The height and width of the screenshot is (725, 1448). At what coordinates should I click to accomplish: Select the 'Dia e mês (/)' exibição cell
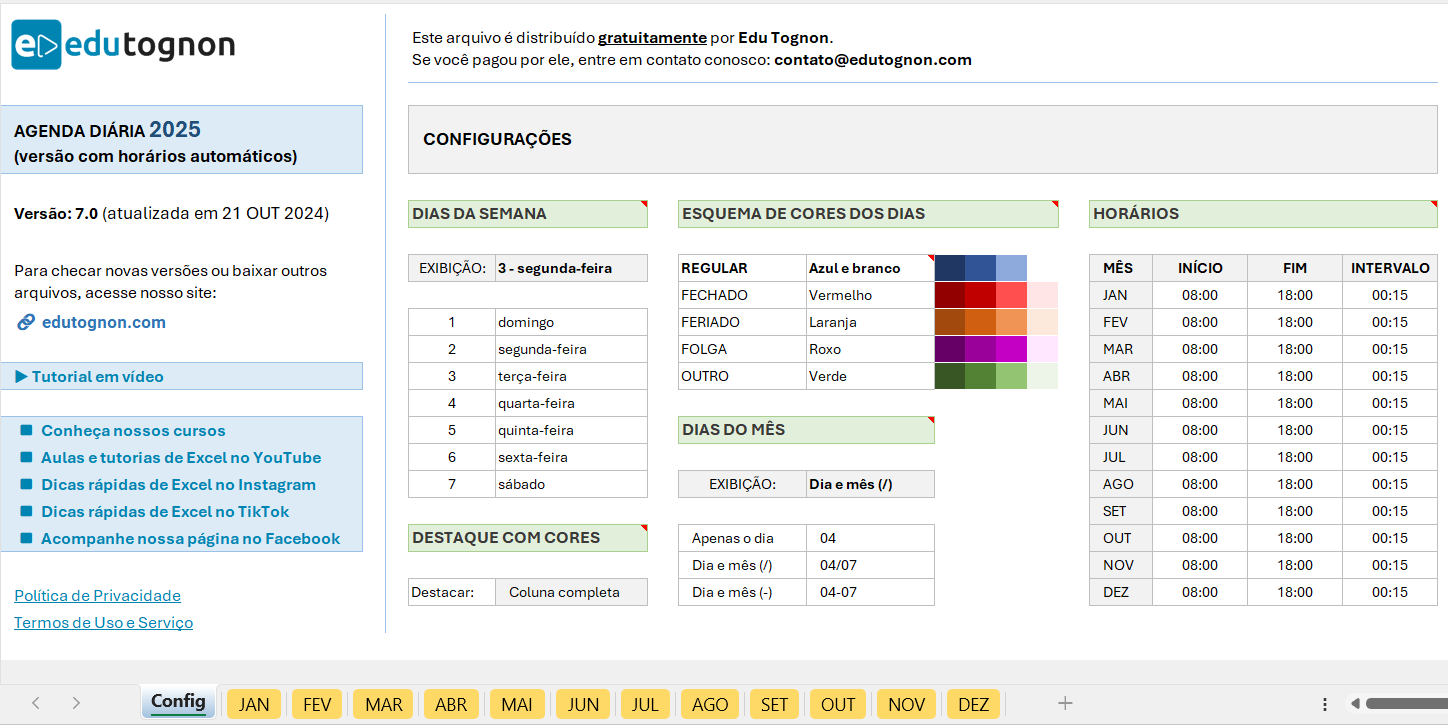[870, 484]
